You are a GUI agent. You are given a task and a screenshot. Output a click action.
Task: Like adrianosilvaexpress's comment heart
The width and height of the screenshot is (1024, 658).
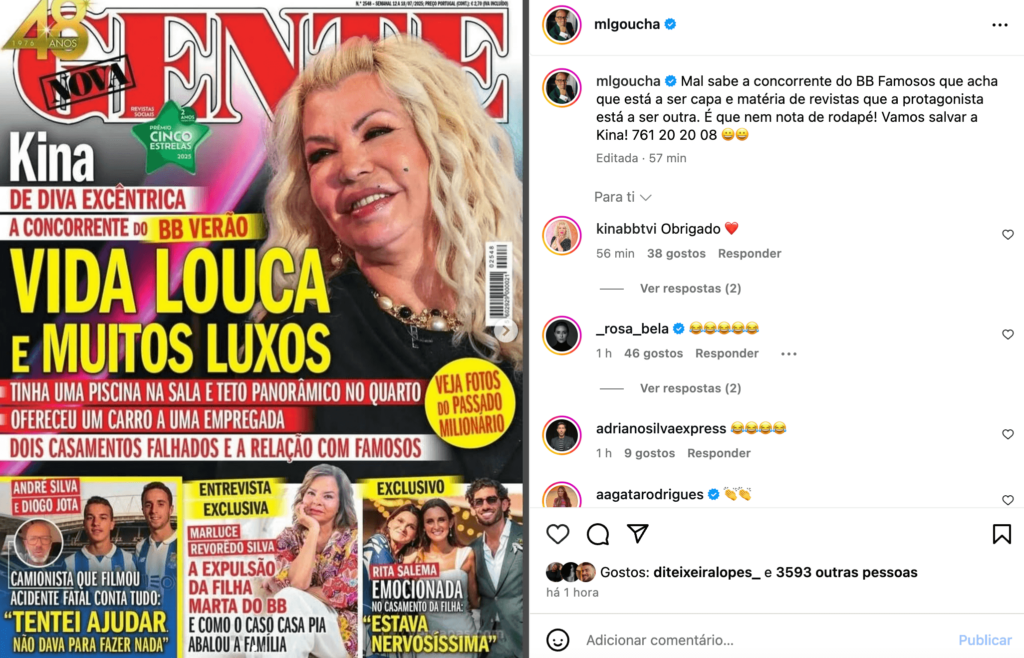point(1008,434)
